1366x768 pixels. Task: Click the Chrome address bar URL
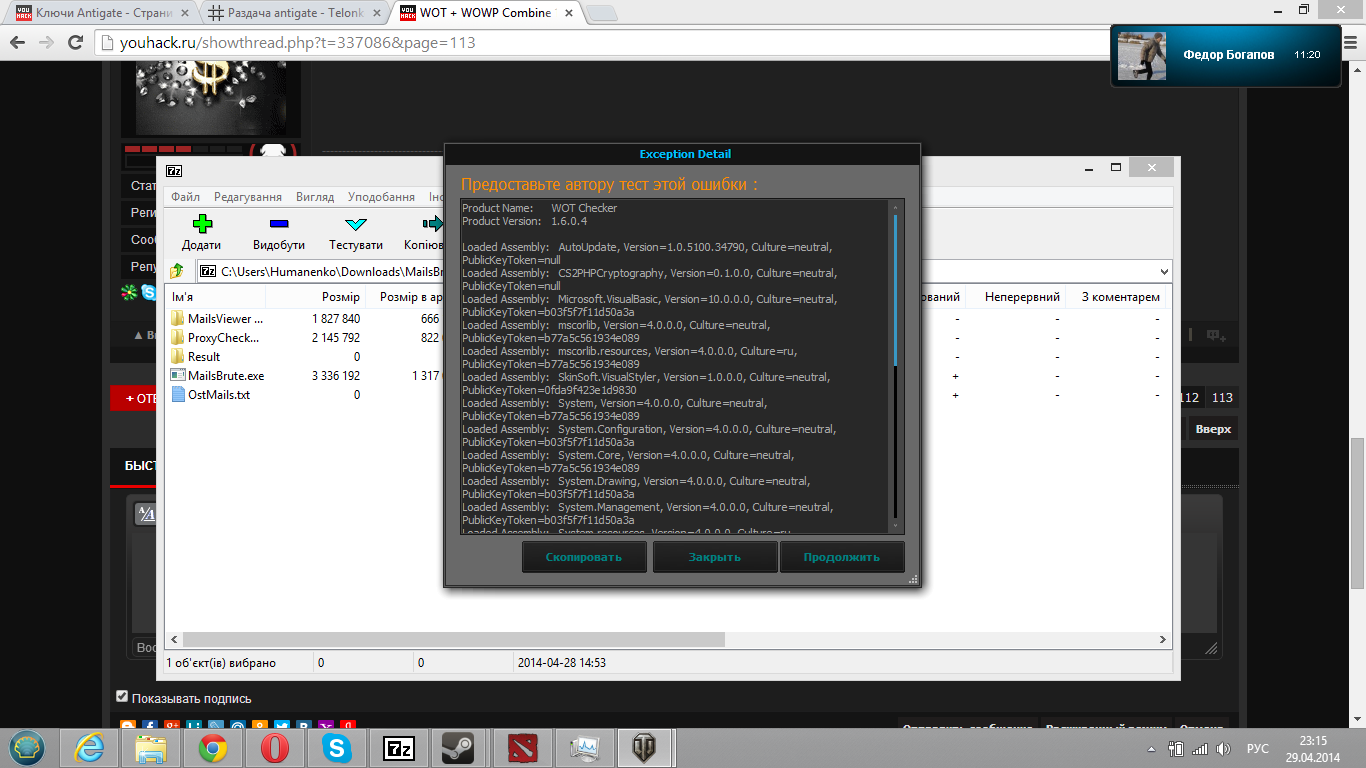[x=299, y=43]
